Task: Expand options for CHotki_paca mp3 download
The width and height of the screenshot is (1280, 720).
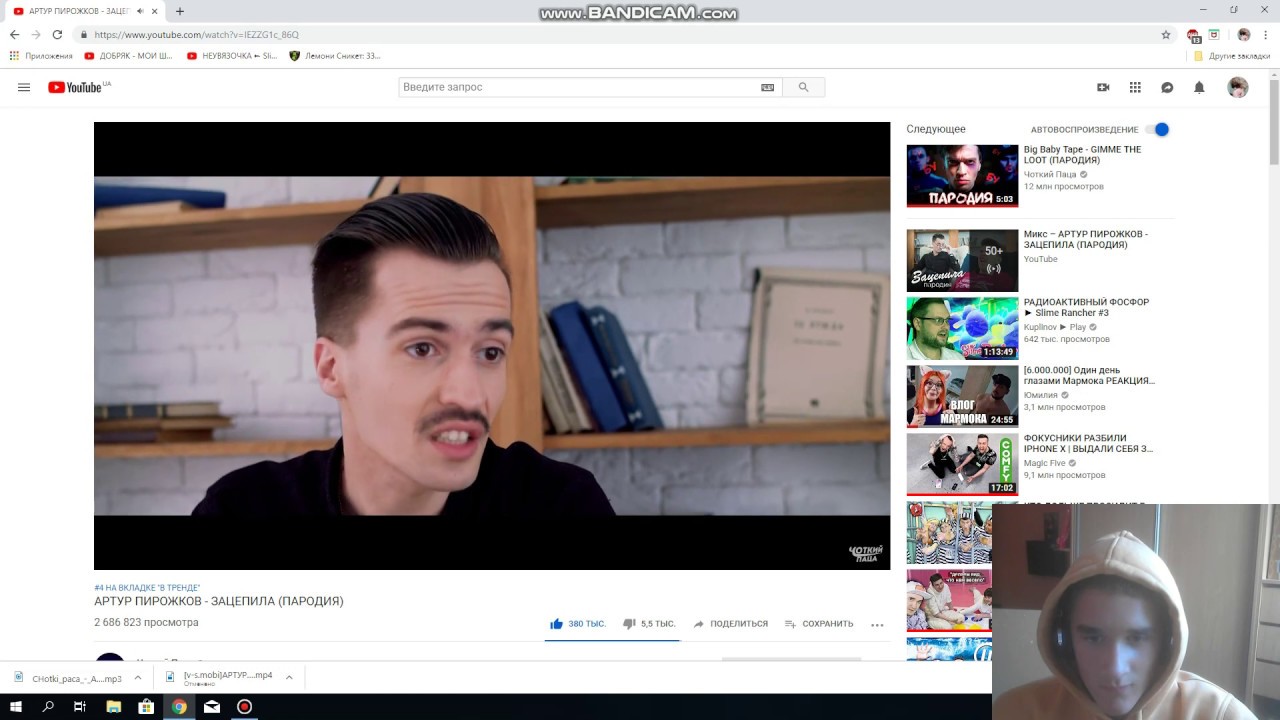Action: (138, 677)
